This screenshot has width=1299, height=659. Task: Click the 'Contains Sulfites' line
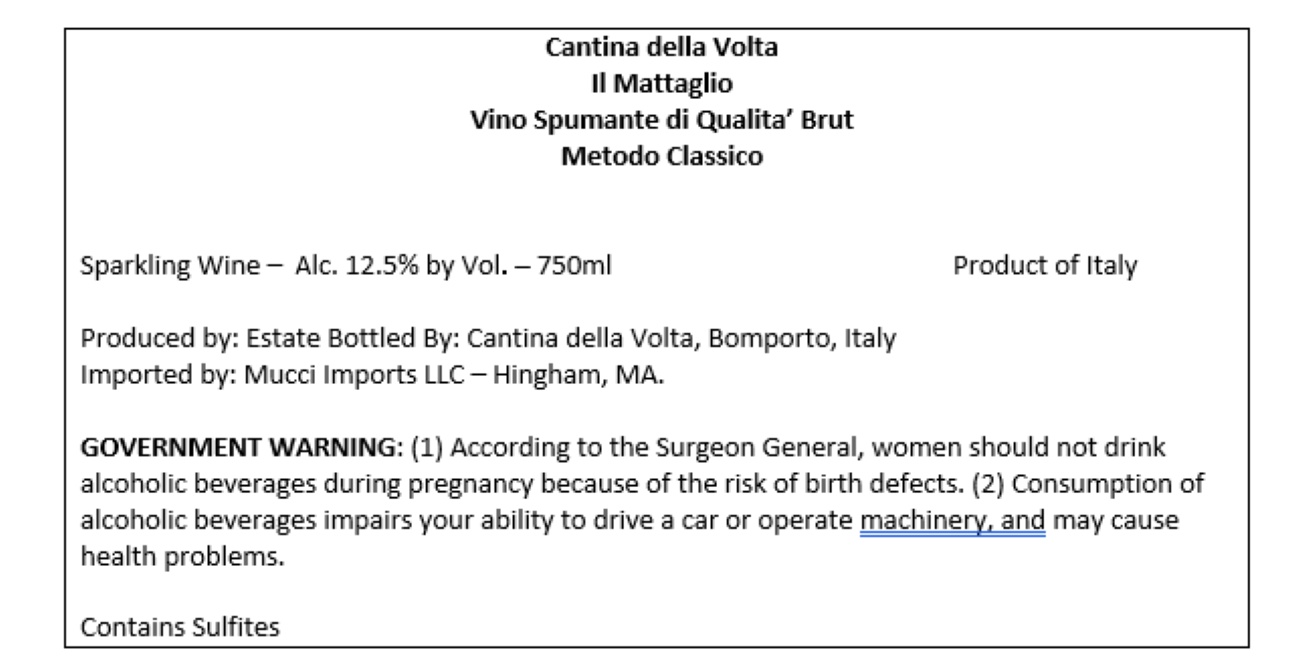click(181, 628)
